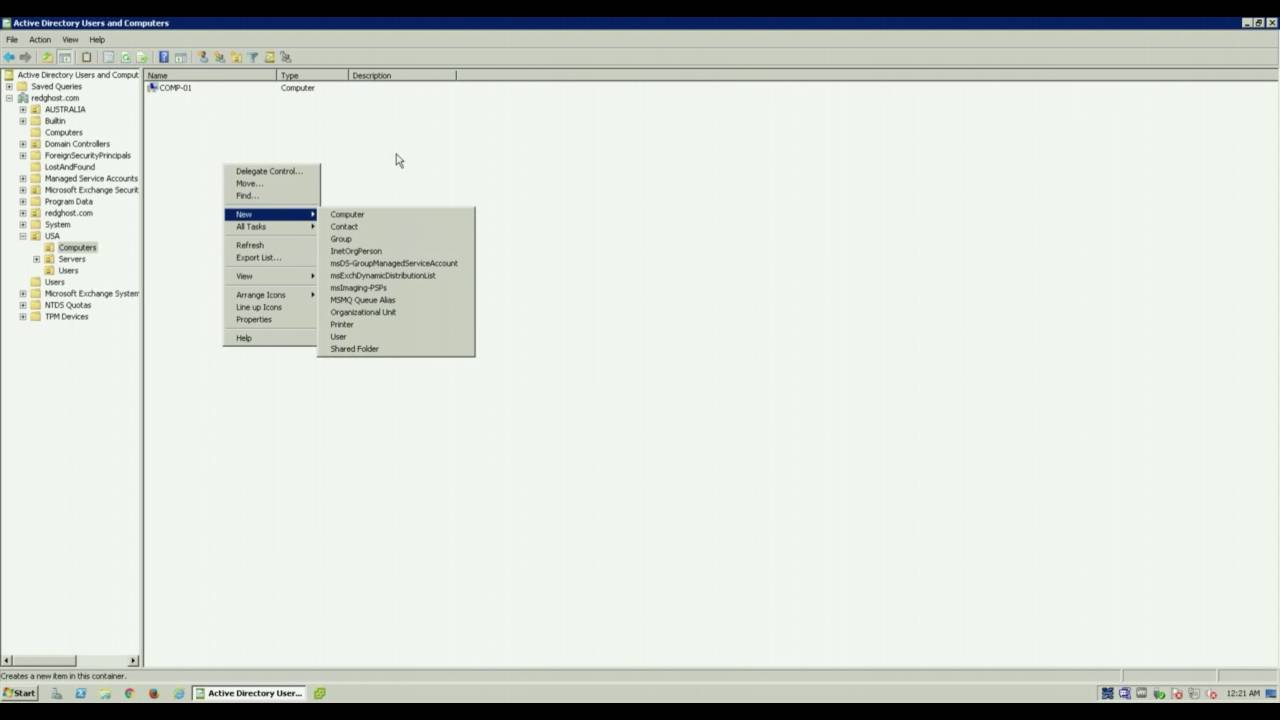
Task: Click the Refresh toolbar icon
Action: 125,57
